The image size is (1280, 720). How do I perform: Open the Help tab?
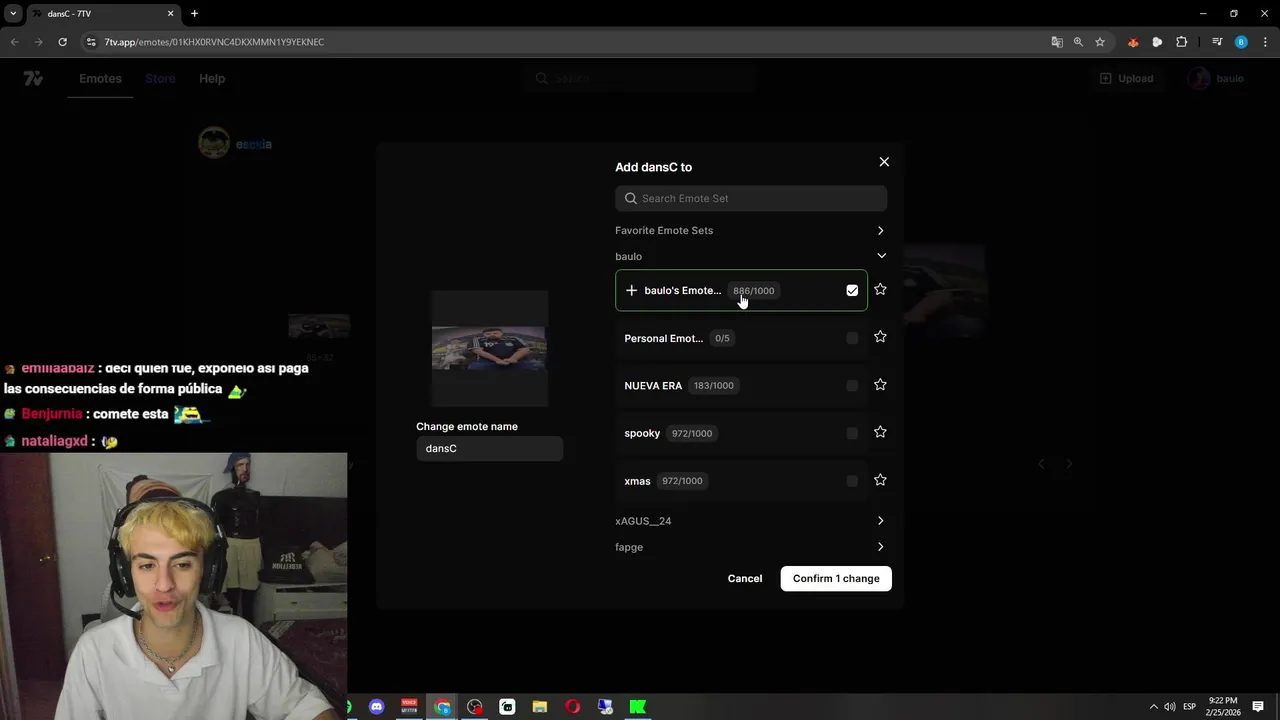tap(212, 78)
